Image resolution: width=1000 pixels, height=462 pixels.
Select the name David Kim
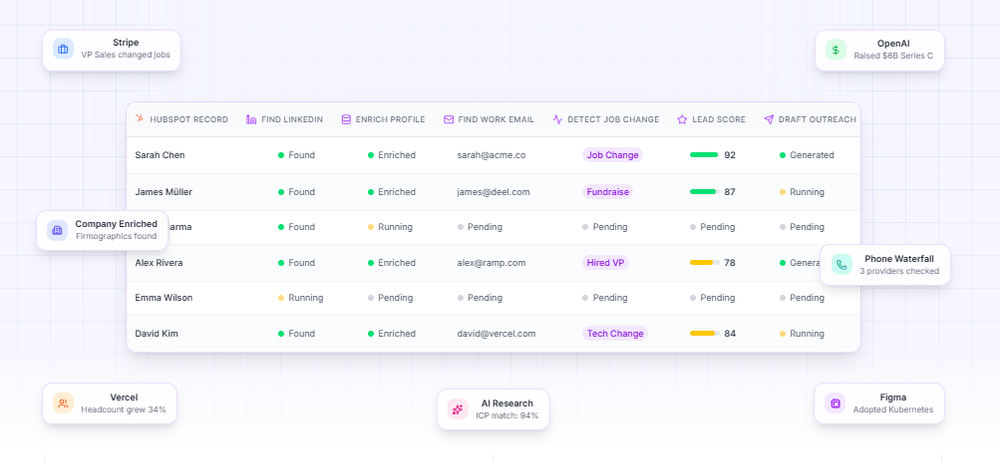(157, 334)
